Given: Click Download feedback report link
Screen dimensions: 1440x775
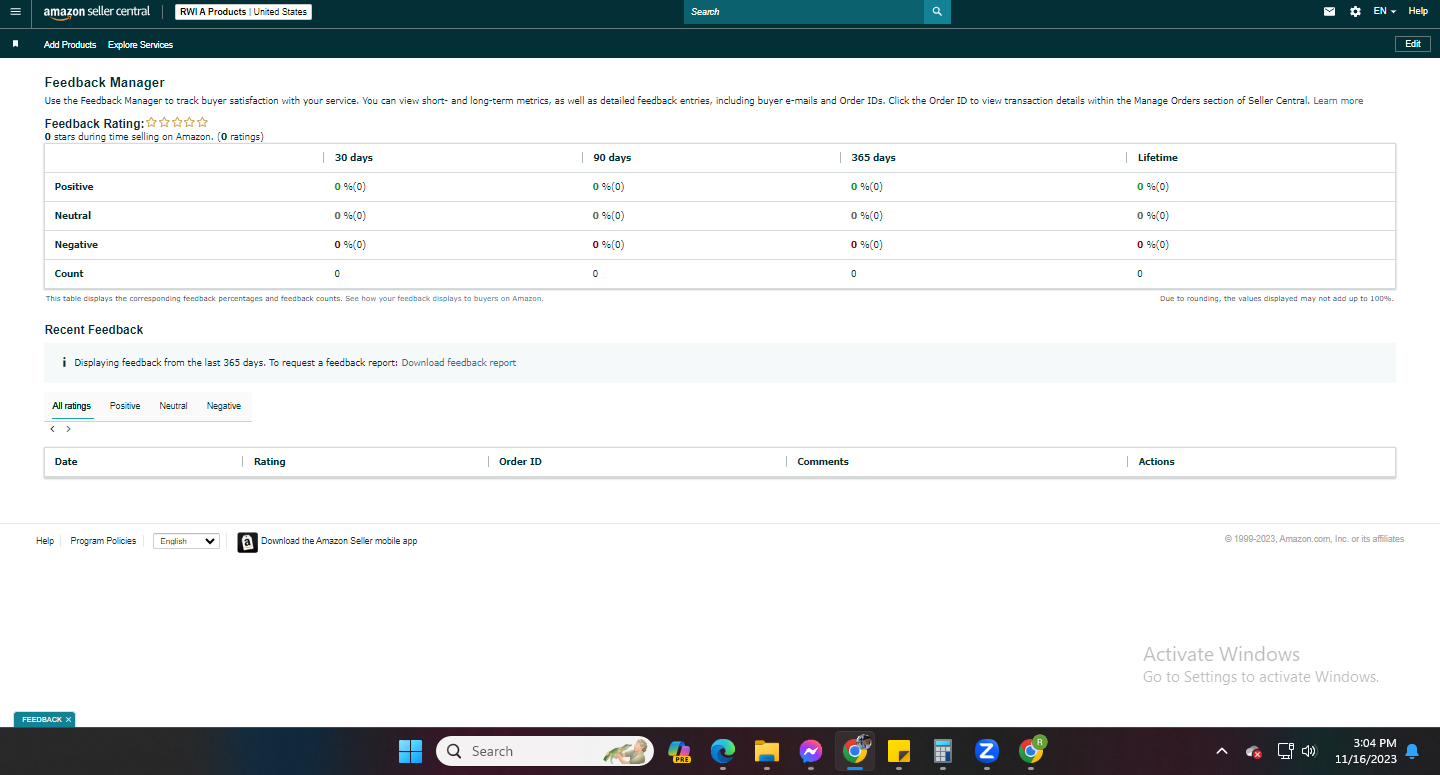Looking at the screenshot, I should click(459, 363).
